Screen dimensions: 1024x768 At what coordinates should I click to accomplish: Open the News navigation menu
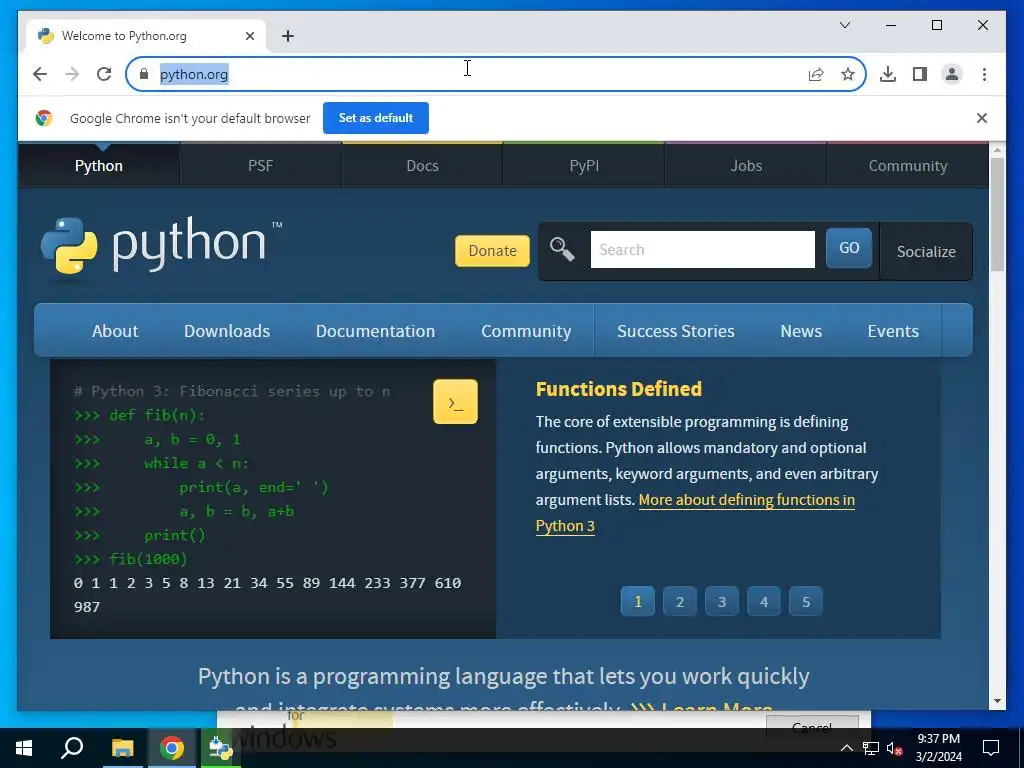(x=801, y=331)
